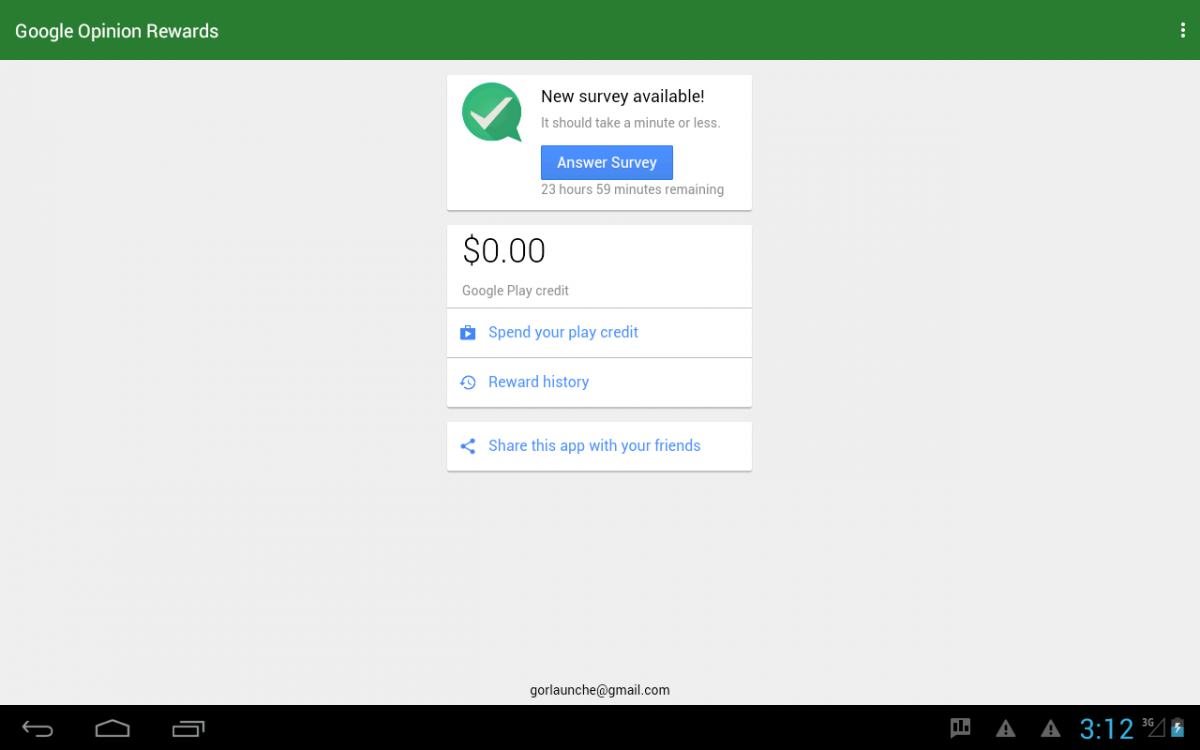Open the recent apps navigation button
This screenshot has width=1200, height=750.
[188, 728]
